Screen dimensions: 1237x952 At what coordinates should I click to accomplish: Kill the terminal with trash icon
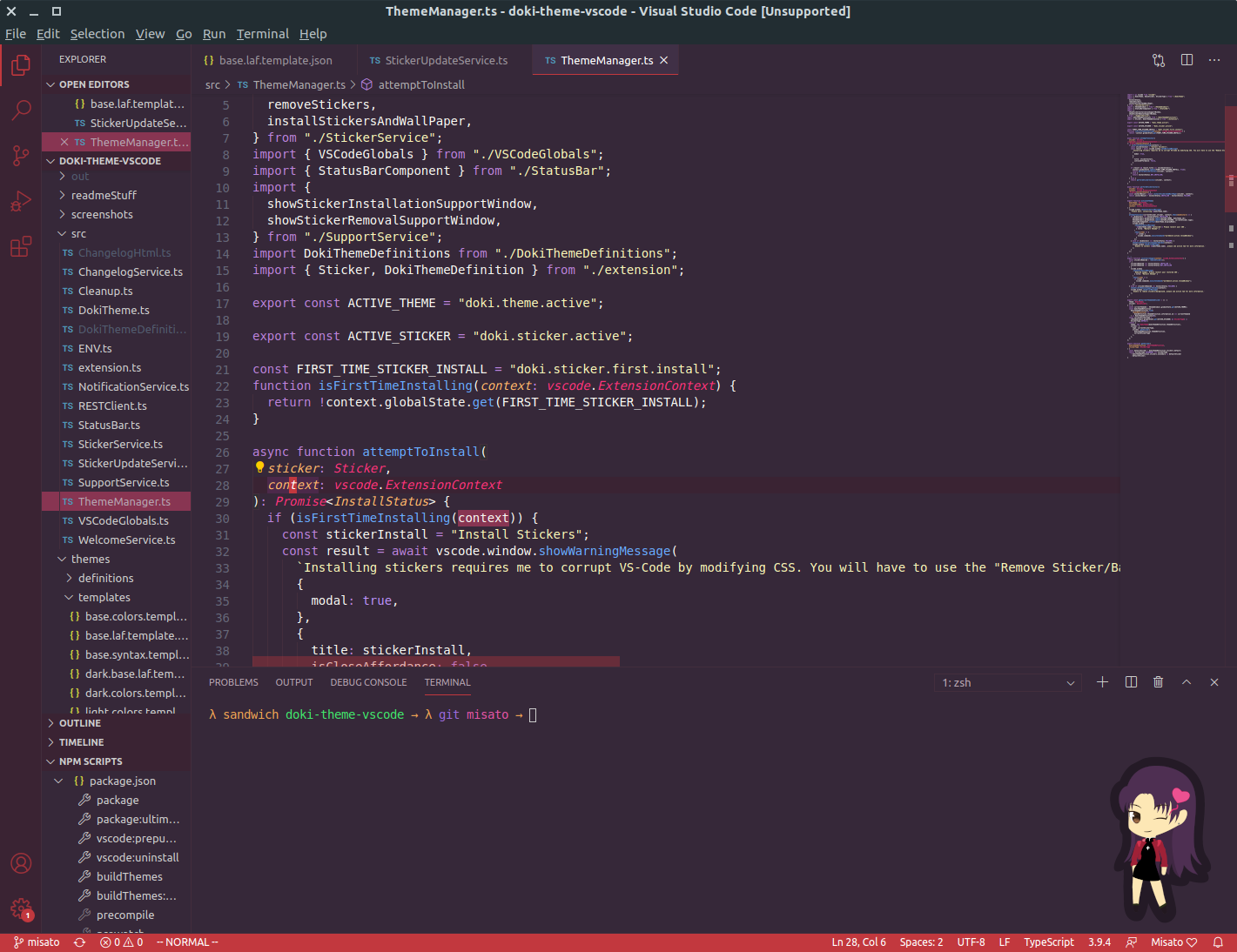click(1158, 682)
